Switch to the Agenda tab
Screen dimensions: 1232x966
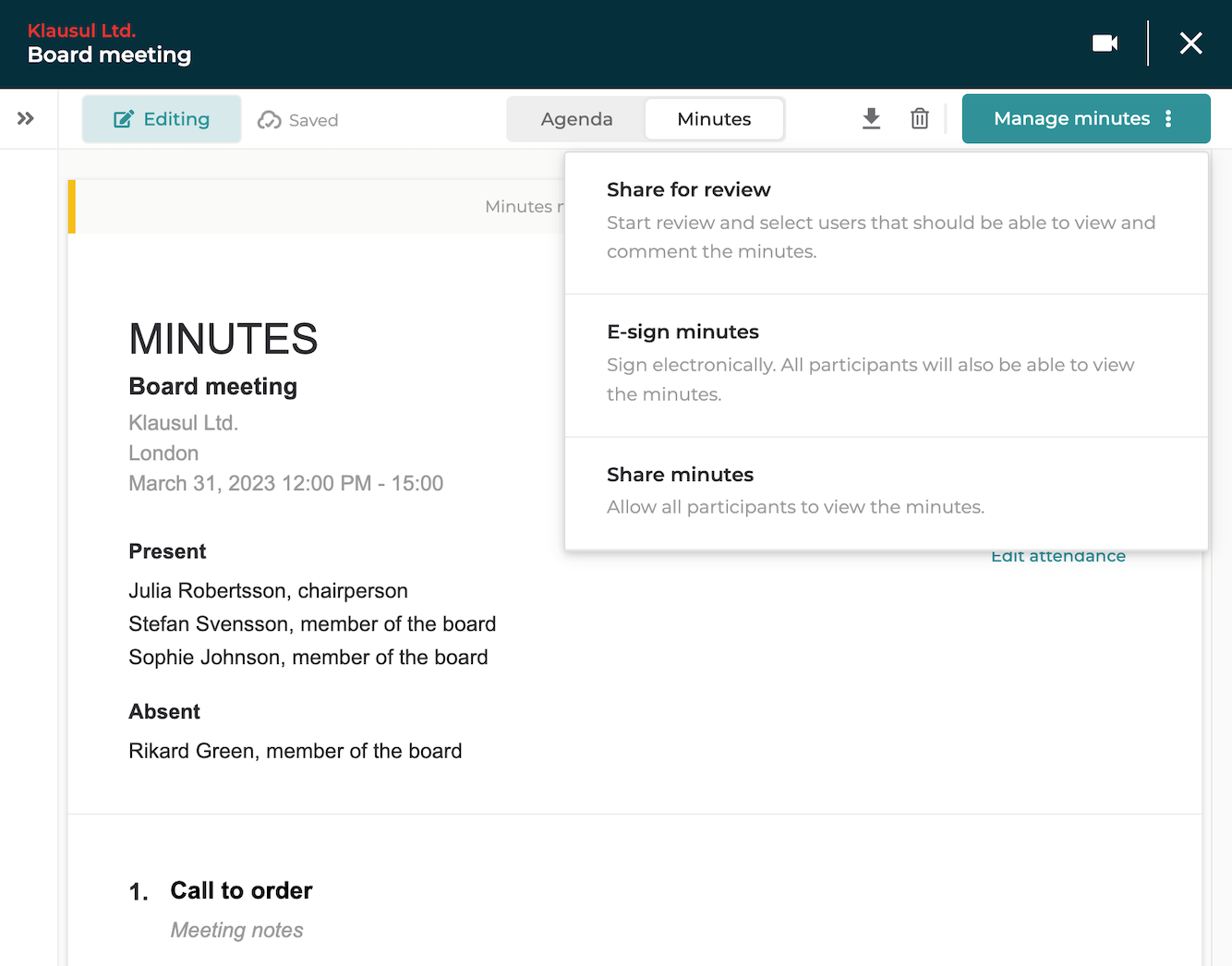(576, 119)
